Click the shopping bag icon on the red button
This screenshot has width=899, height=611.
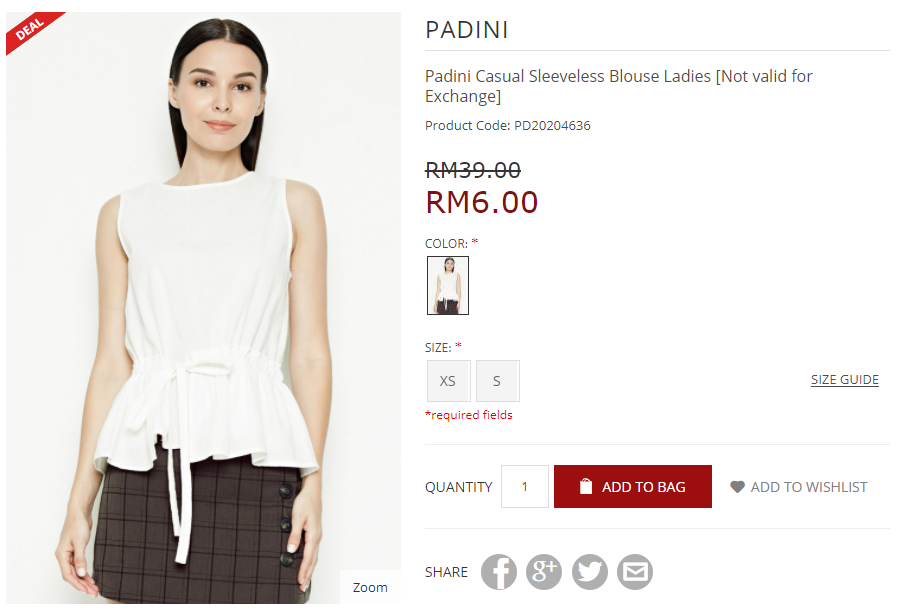click(585, 486)
